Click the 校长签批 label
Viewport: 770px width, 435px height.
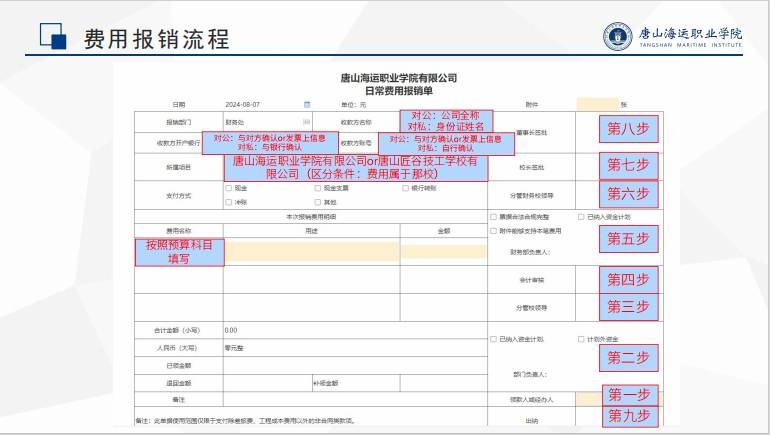click(531, 167)
